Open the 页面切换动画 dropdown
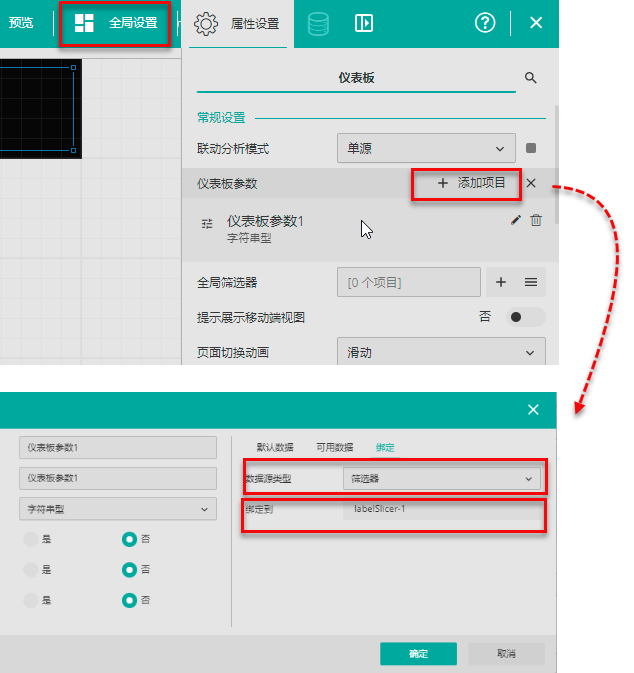Screen dimensions: 634x673 coord(441,353)
